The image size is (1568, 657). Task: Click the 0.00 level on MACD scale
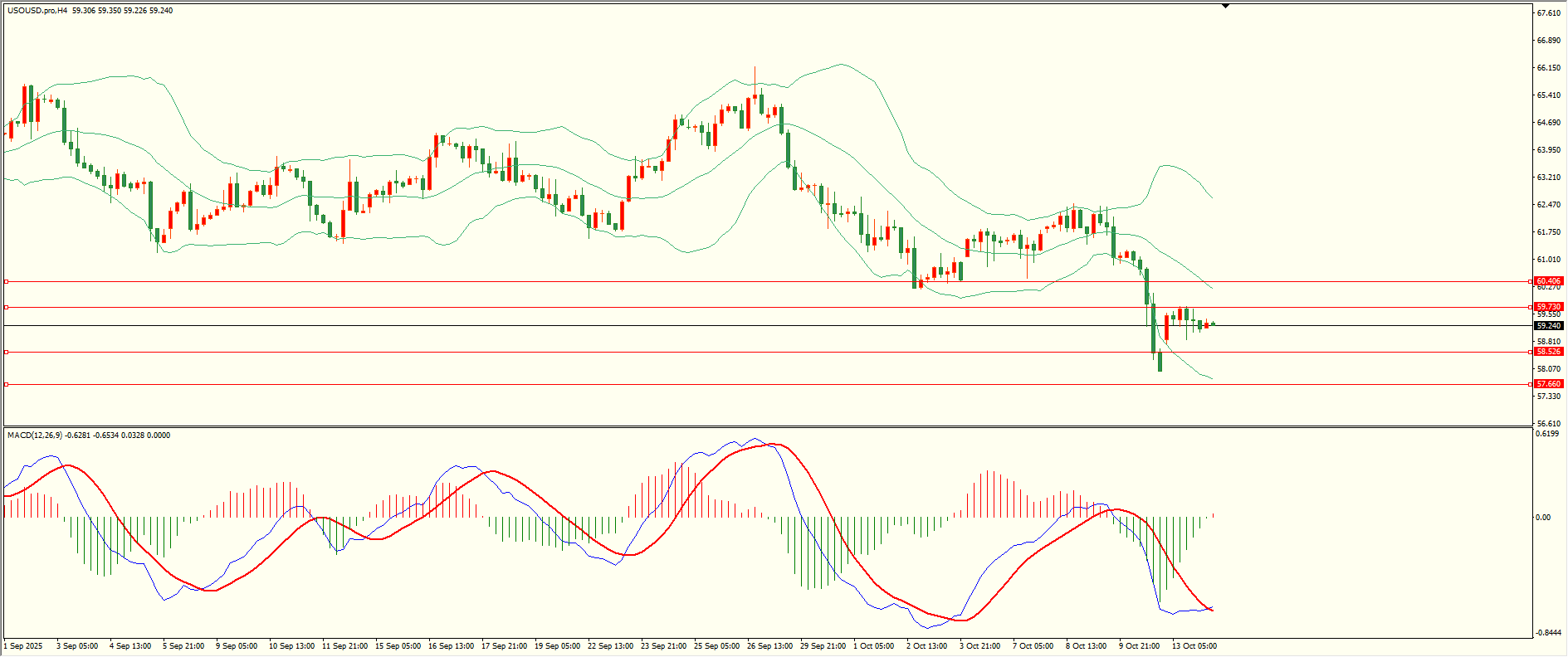pyautogui.click(x=1542, y=518)
